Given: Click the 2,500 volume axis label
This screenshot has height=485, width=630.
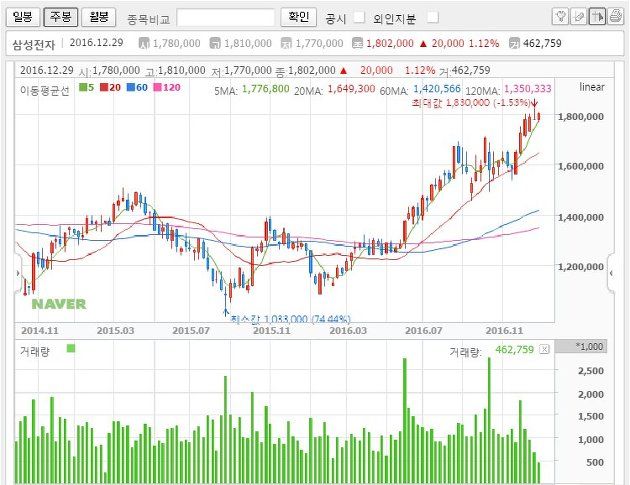Looking at the screenshot, I should coord(591,371).
